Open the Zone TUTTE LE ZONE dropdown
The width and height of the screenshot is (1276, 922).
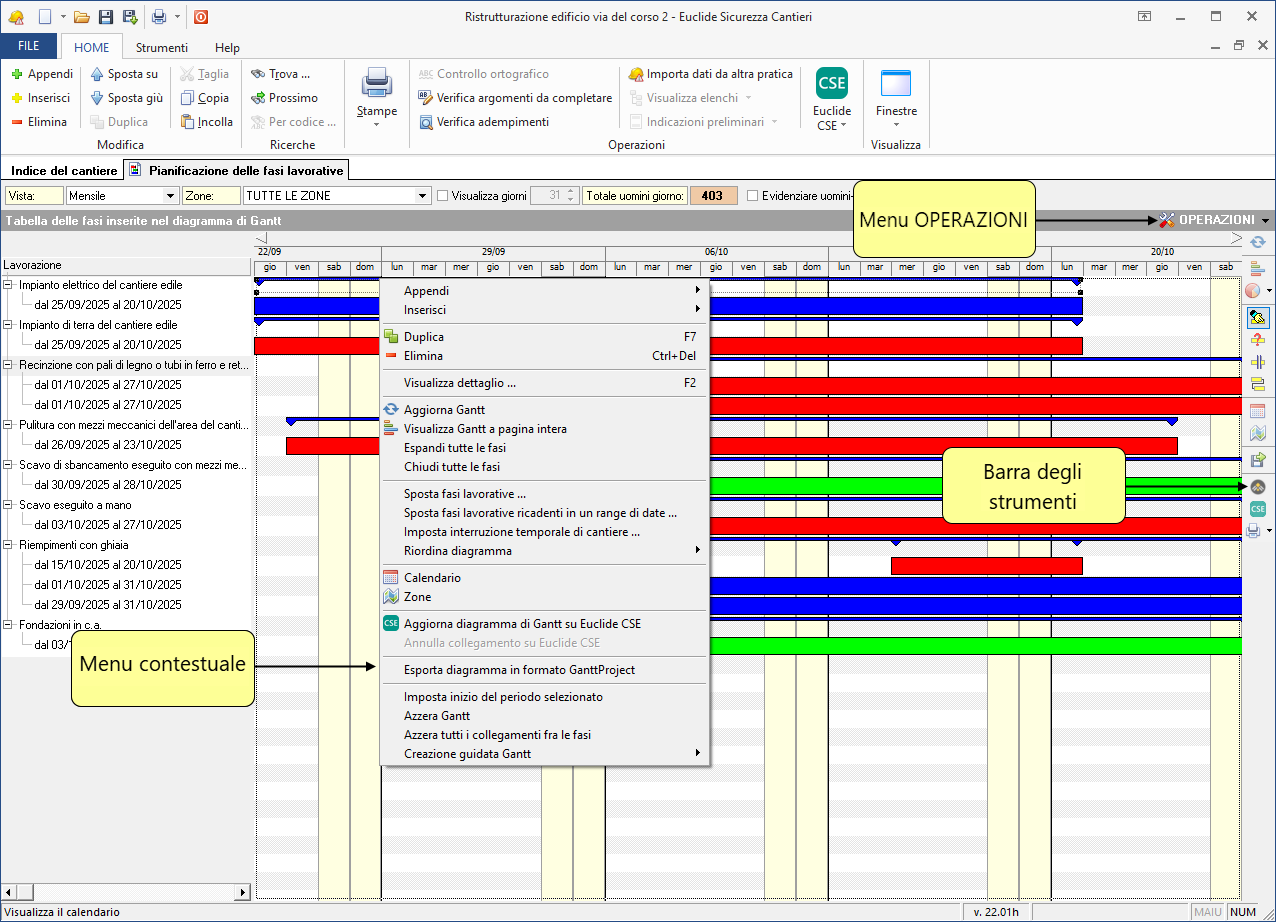[422, 196]
